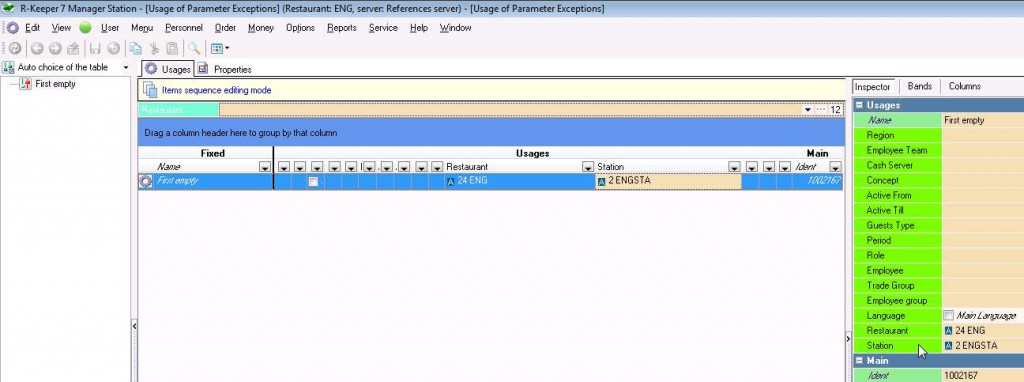Switch to the Columns tab
The image size is (1024, 382).
pyautogui.click(x=965, y=86)
